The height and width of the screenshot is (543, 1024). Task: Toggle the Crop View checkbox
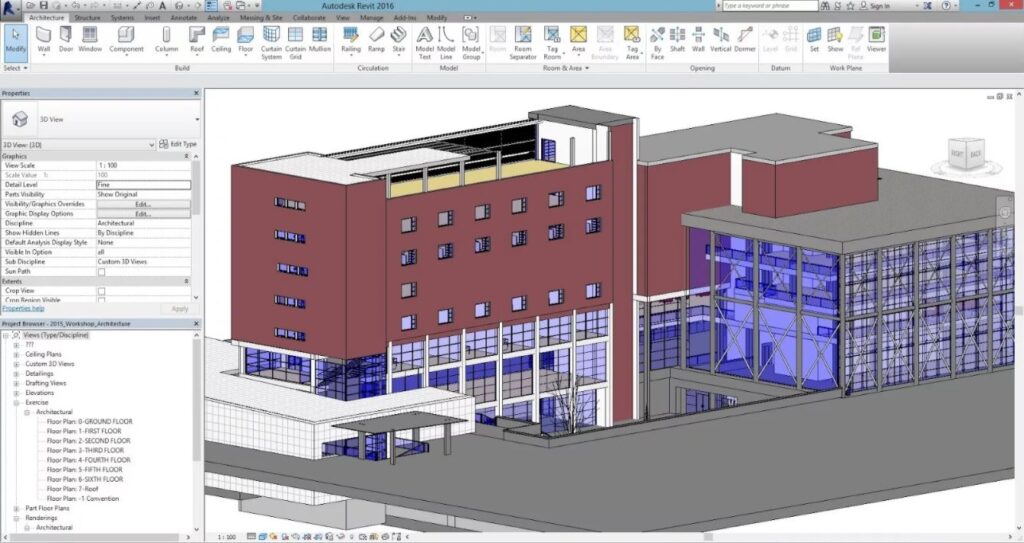tap(101, 291)
